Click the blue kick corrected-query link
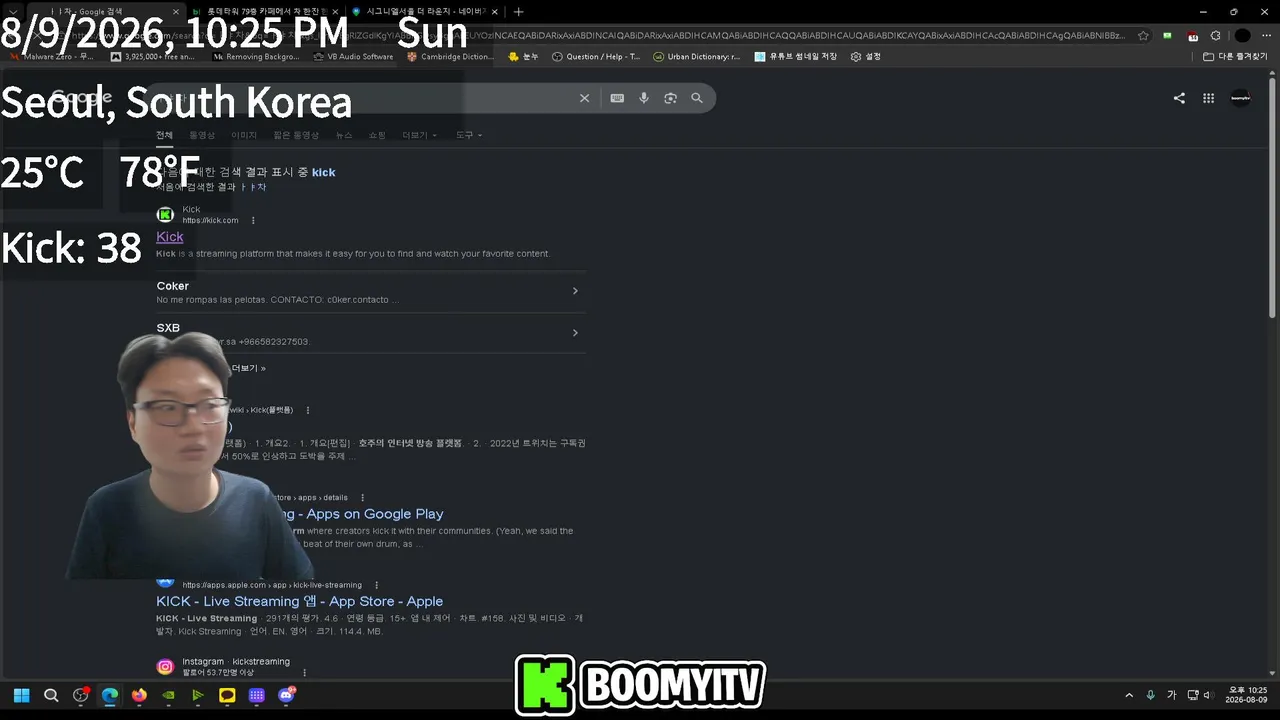This screenshot has width=1280, height=720. coord(323,172)
